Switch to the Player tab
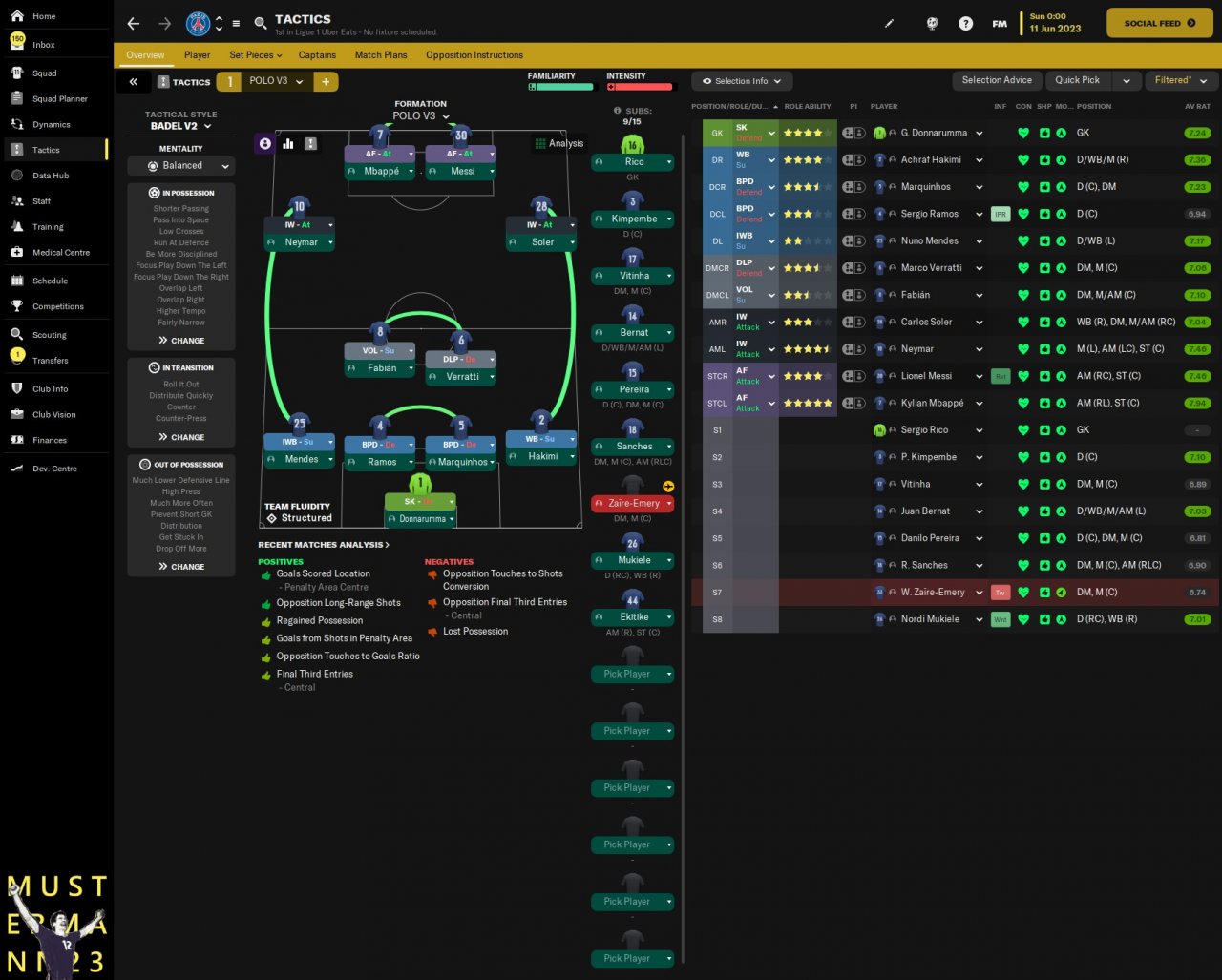The image size is (1222, 980). (198, 55)
